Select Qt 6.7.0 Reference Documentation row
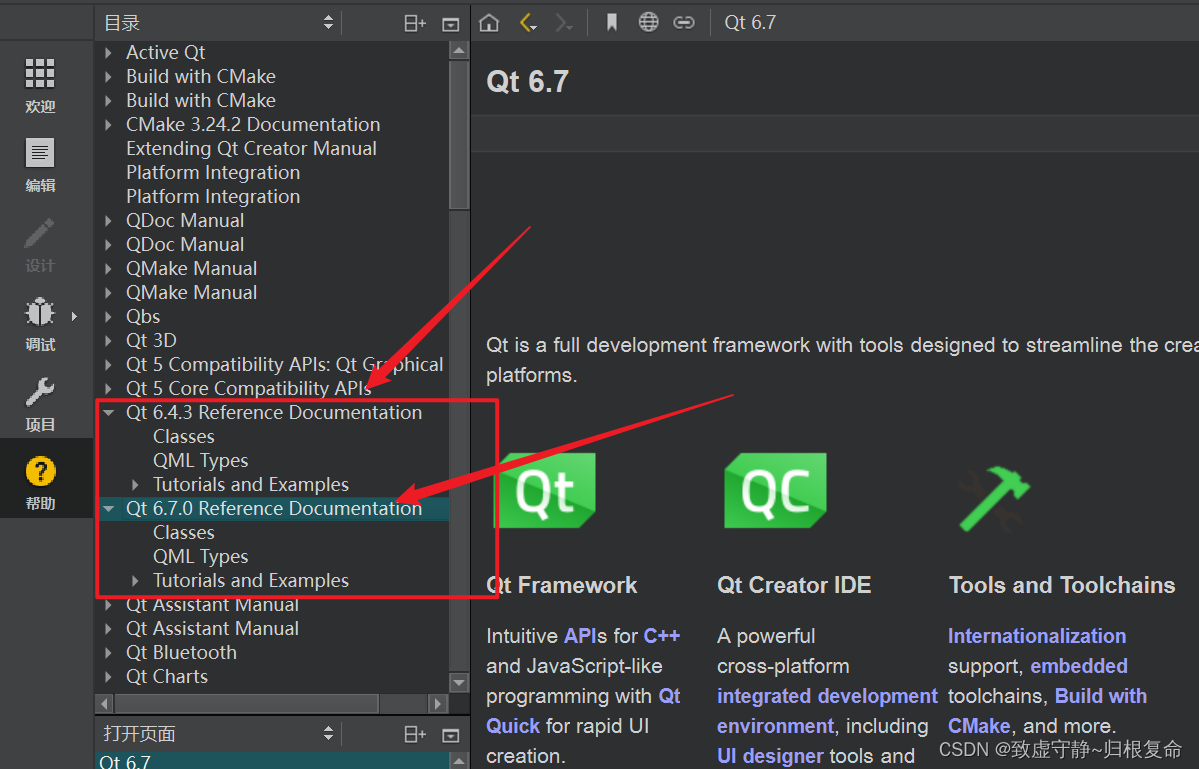 pyautogui.click(x=274, y=509)
